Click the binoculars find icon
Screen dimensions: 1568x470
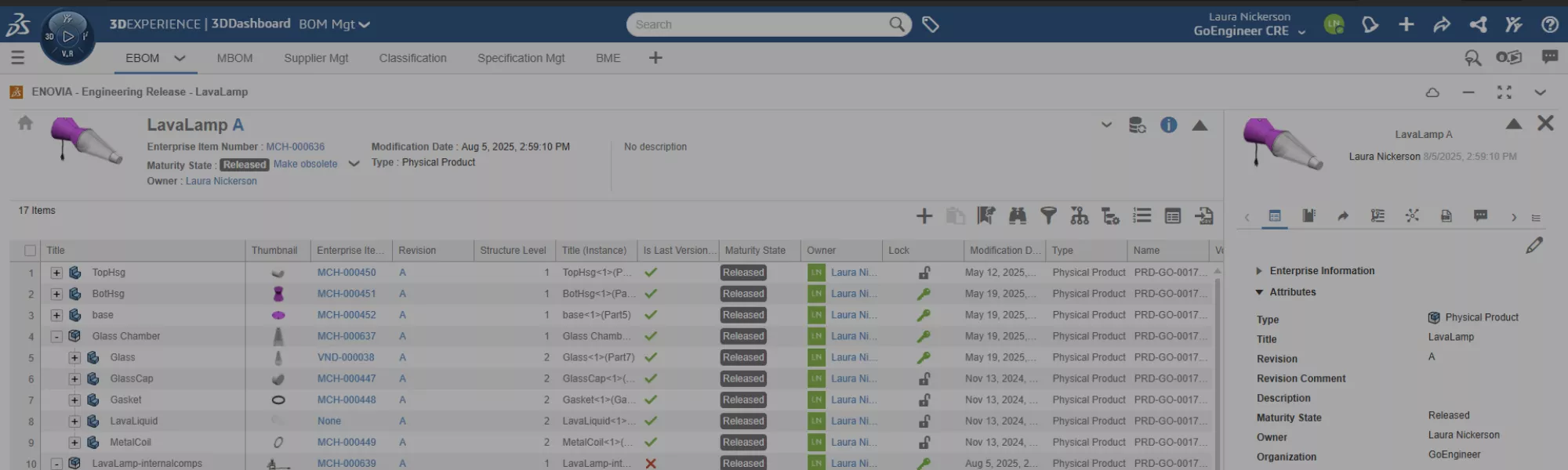1018,216
